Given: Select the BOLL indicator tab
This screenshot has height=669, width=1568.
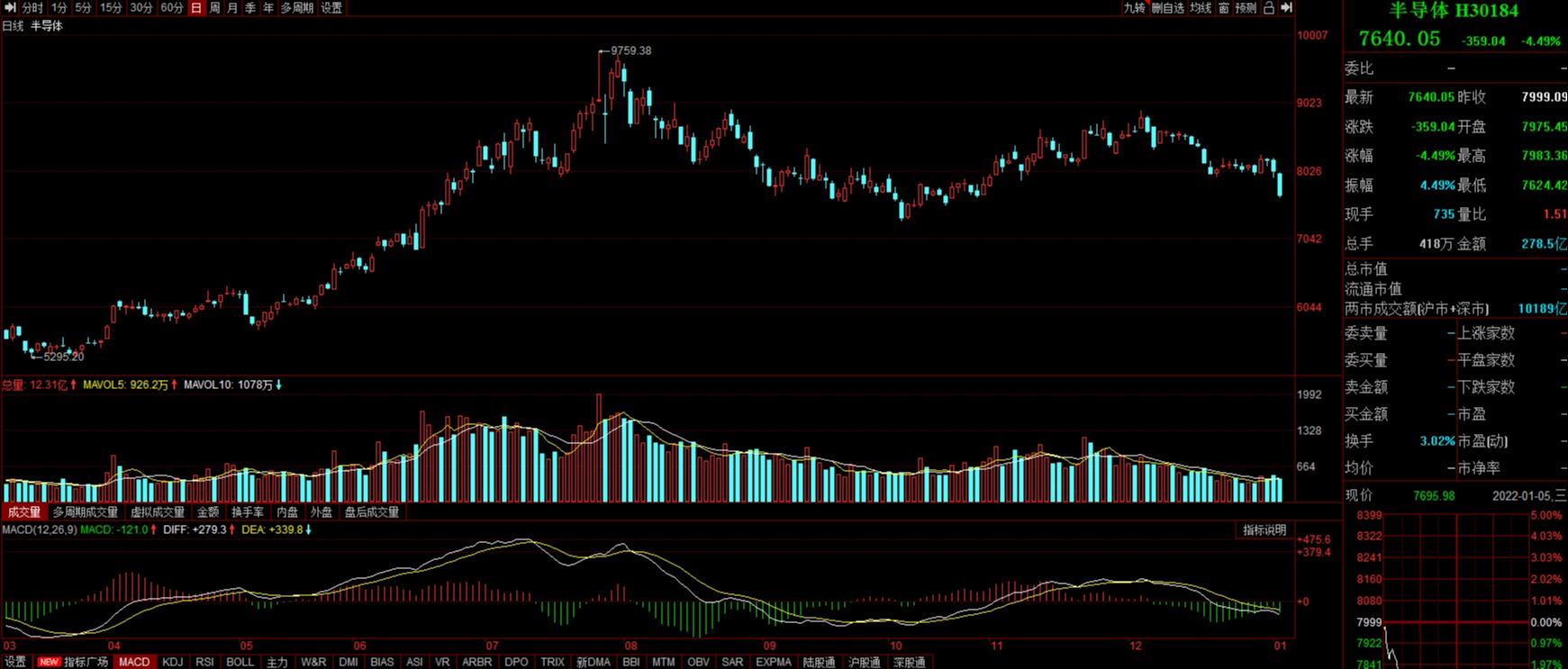Looking at the screenshot, I should 240,662.
